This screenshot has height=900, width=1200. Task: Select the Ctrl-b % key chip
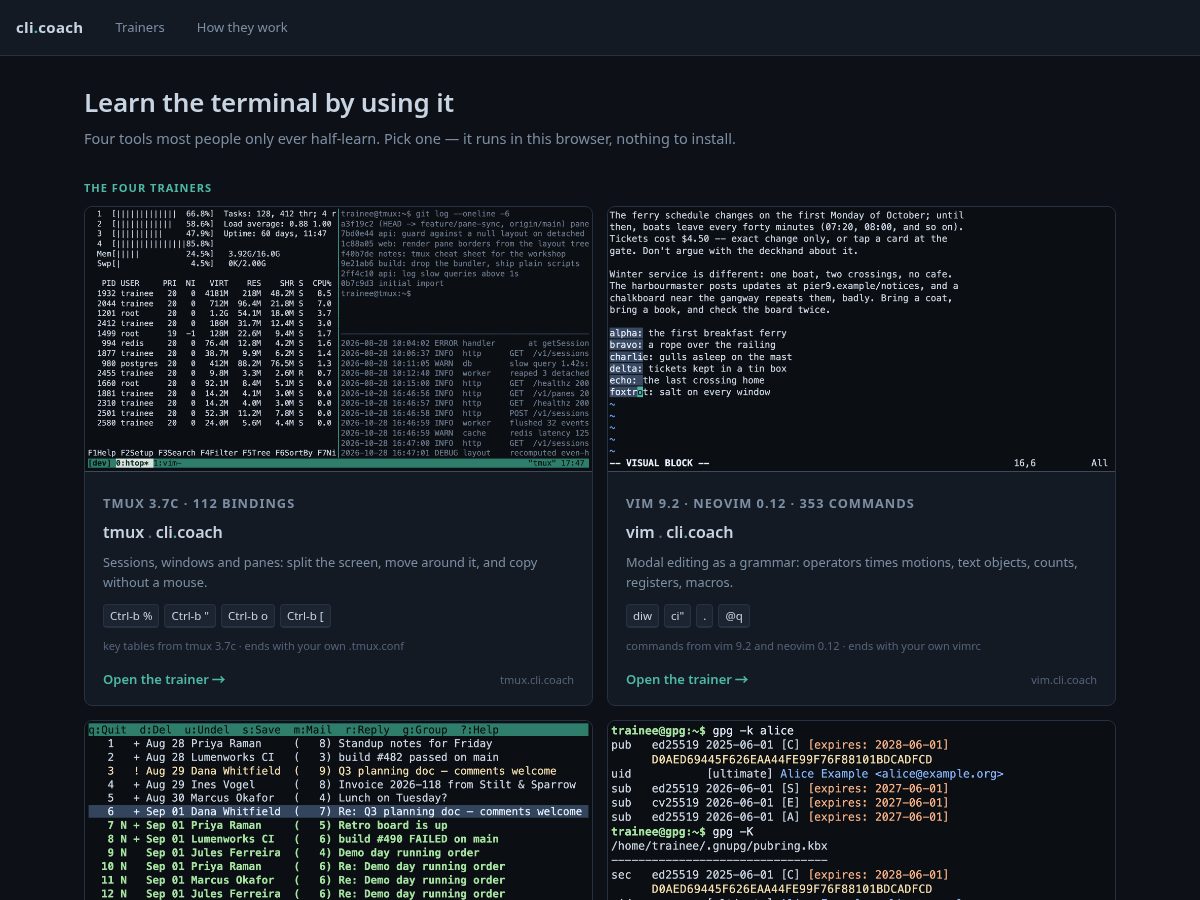pos(131,616)
